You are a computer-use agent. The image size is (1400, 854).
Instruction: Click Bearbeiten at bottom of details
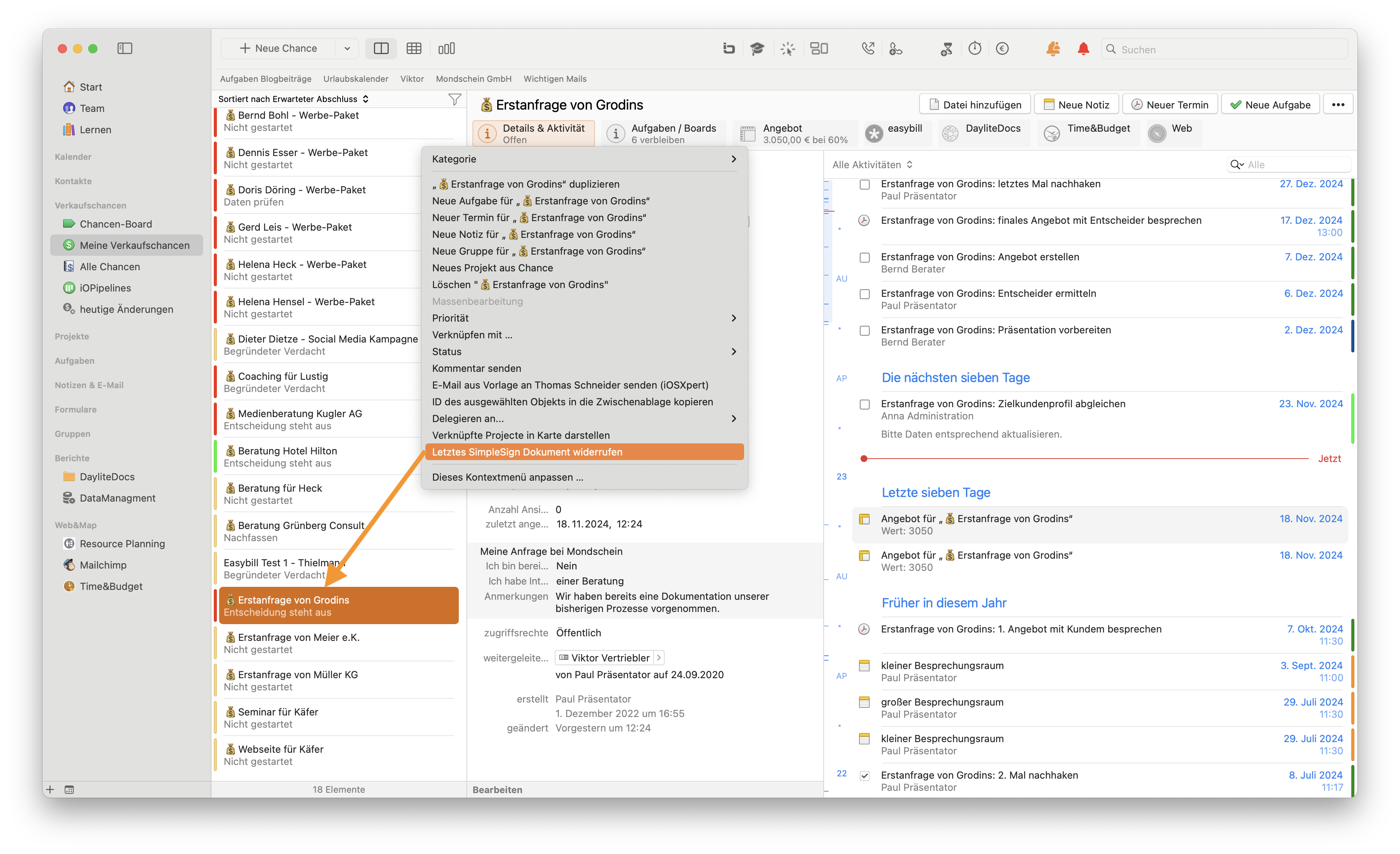click(497, 789)
